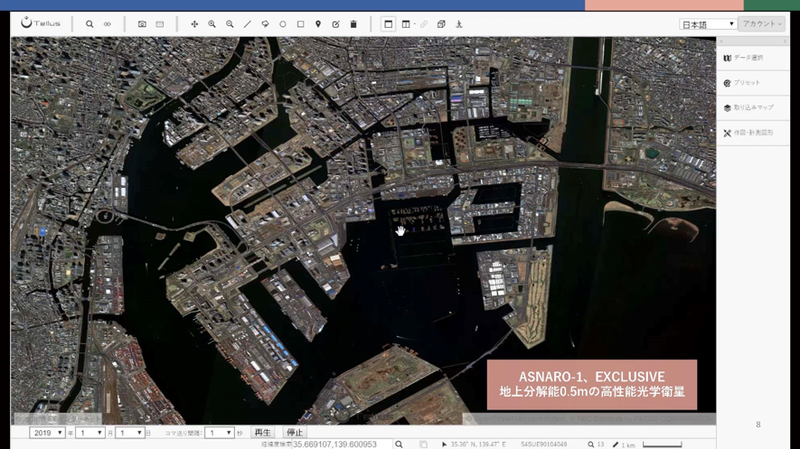Screen dimensions: 800x449
Task: Click the coordinate search magnifier button
Action: click(x=399, y=444)
